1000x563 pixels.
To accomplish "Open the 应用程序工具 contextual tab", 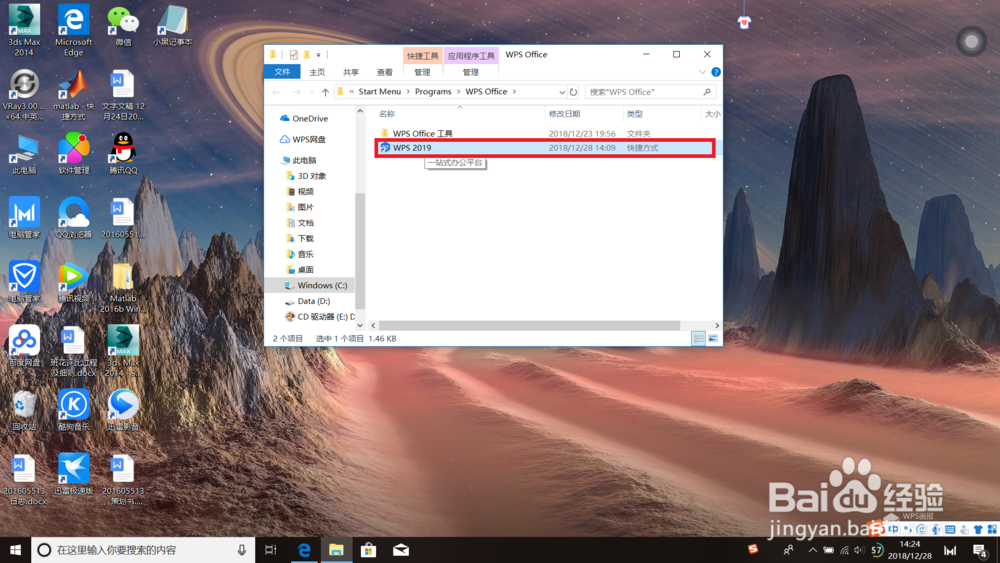I will (471, 56).
